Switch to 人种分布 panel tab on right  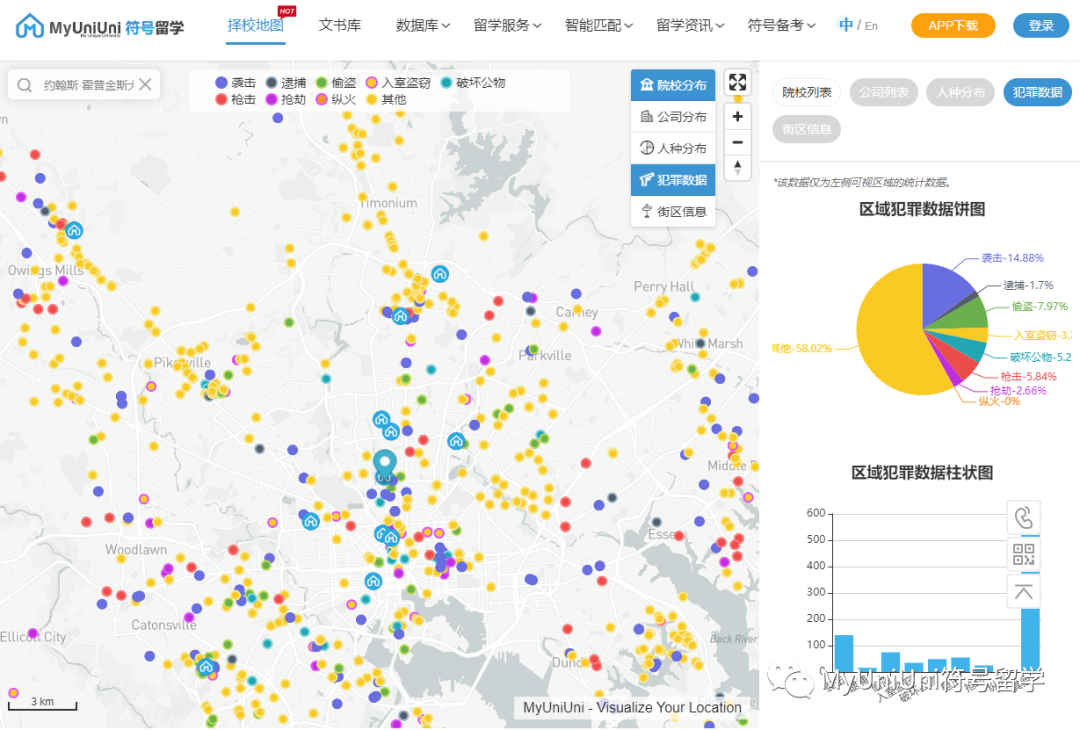pyautogui.click(x=961, y=92)
